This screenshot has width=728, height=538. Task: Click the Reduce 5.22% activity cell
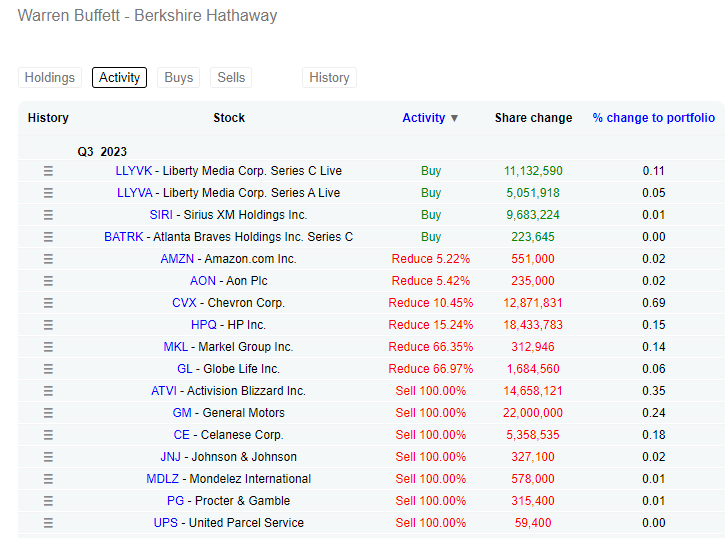click(431, 259)
